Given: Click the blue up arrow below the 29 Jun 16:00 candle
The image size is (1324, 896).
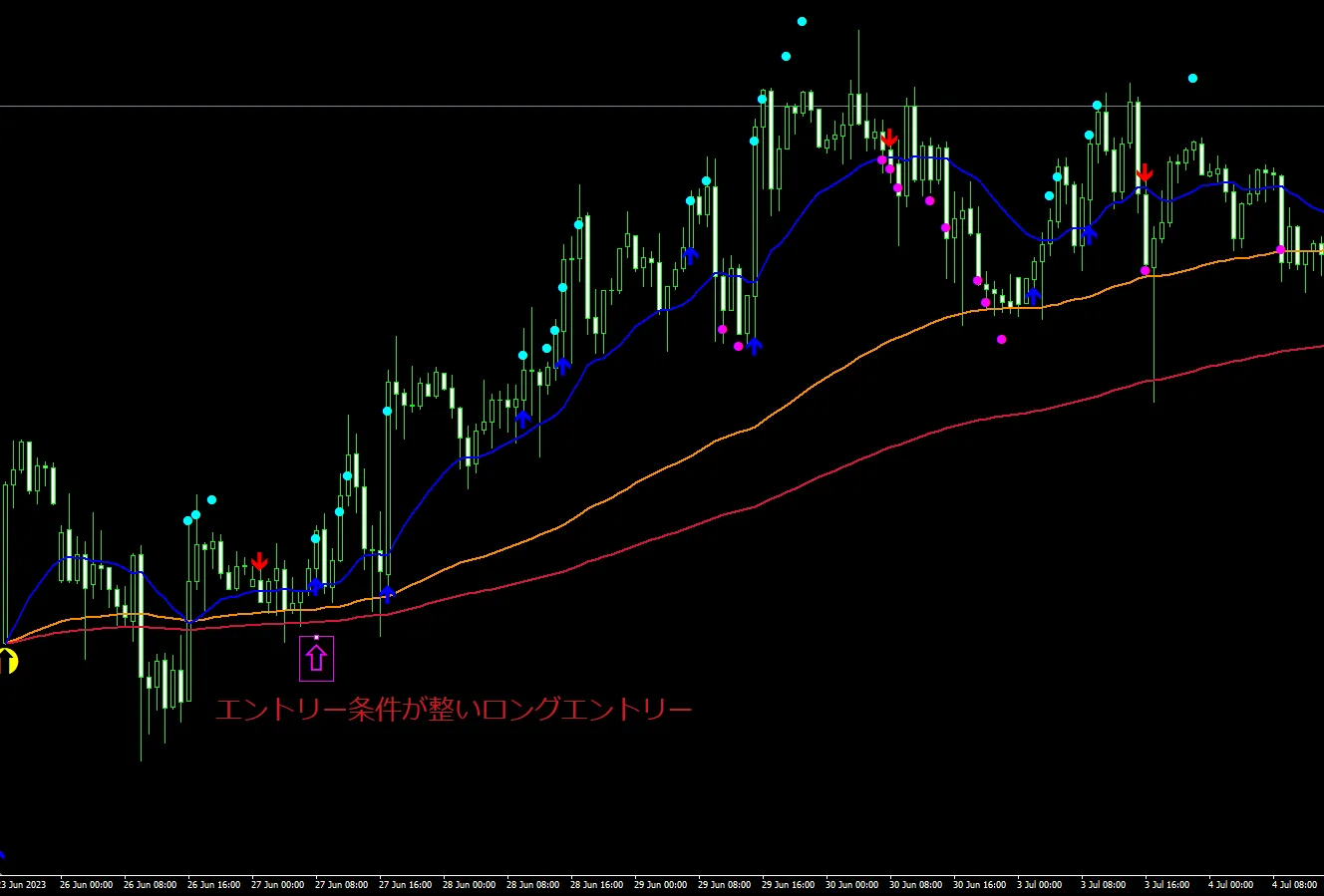Looking at the screenshot, I should click(755, 346).
